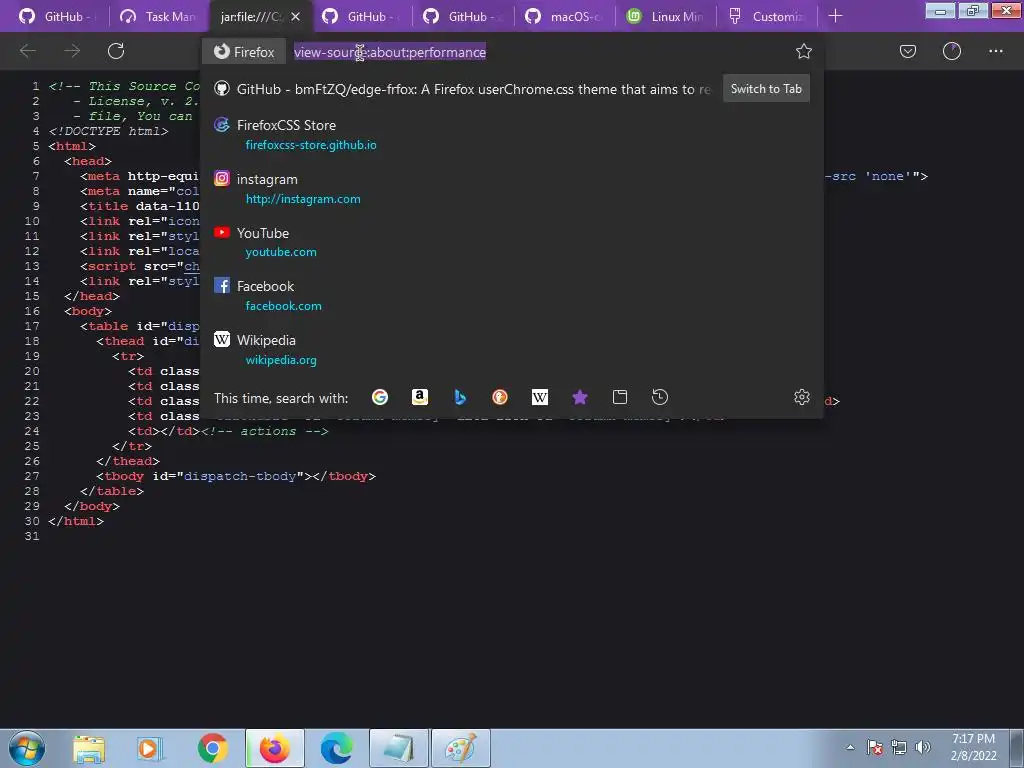Screen dimensions: 1024x768
Task: Open Microsoft Edge from the taskbar
Action: click(x=336, y=749)
